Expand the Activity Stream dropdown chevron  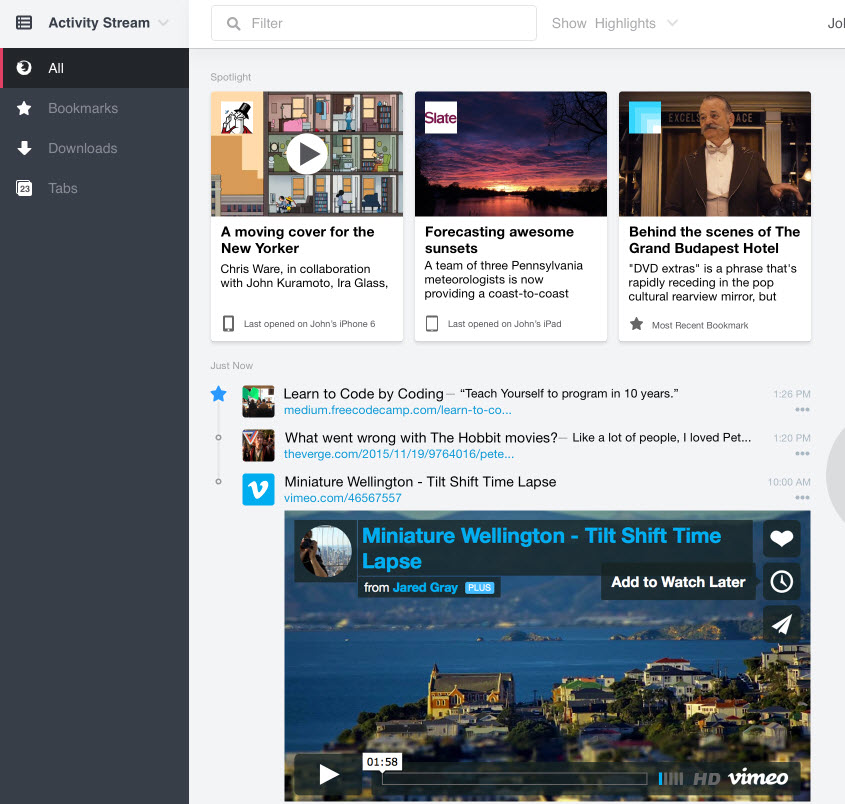(164, 23)
